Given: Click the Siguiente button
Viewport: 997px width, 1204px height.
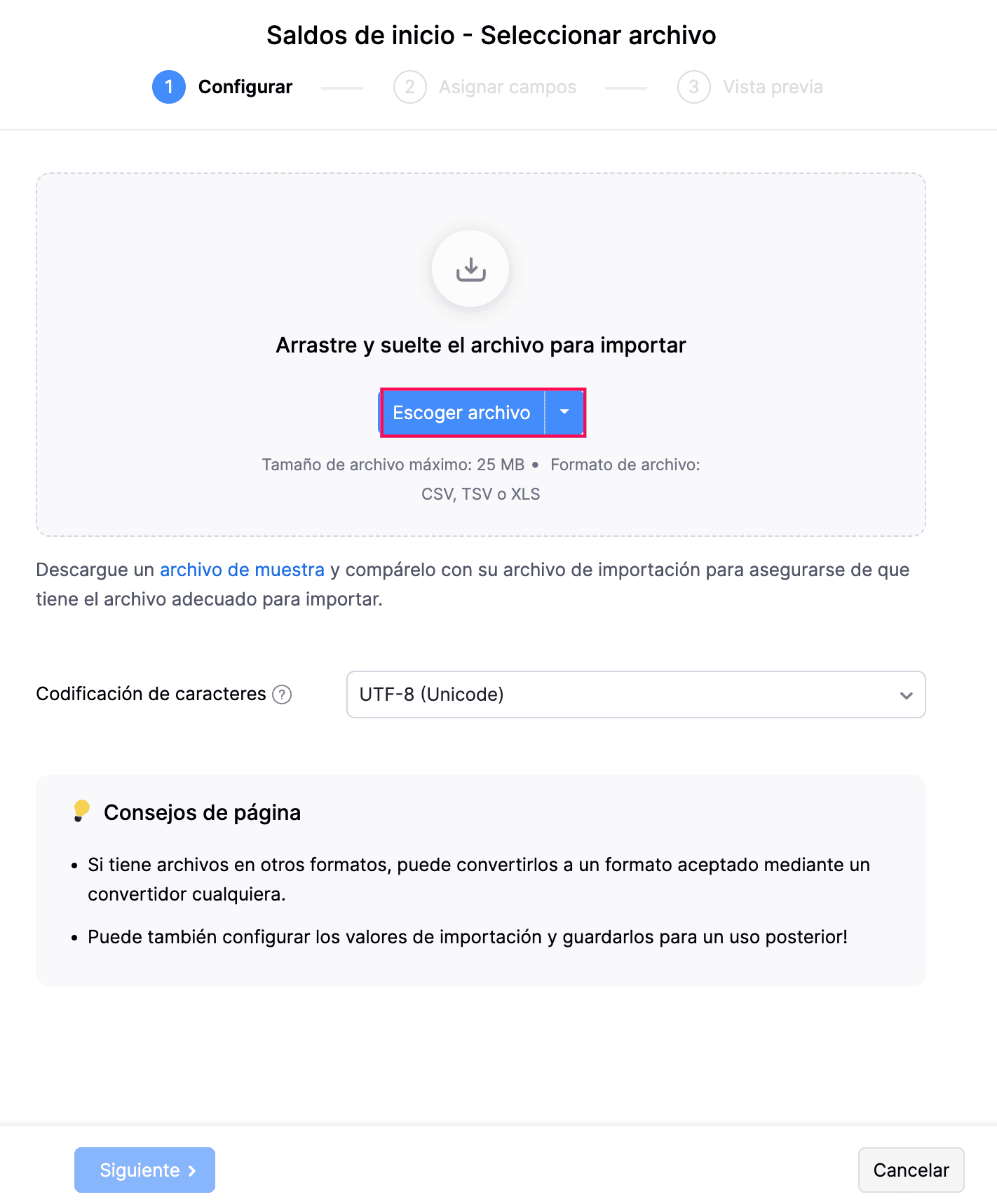Looking at the screenshot, I should click(x=144, y=1170).
